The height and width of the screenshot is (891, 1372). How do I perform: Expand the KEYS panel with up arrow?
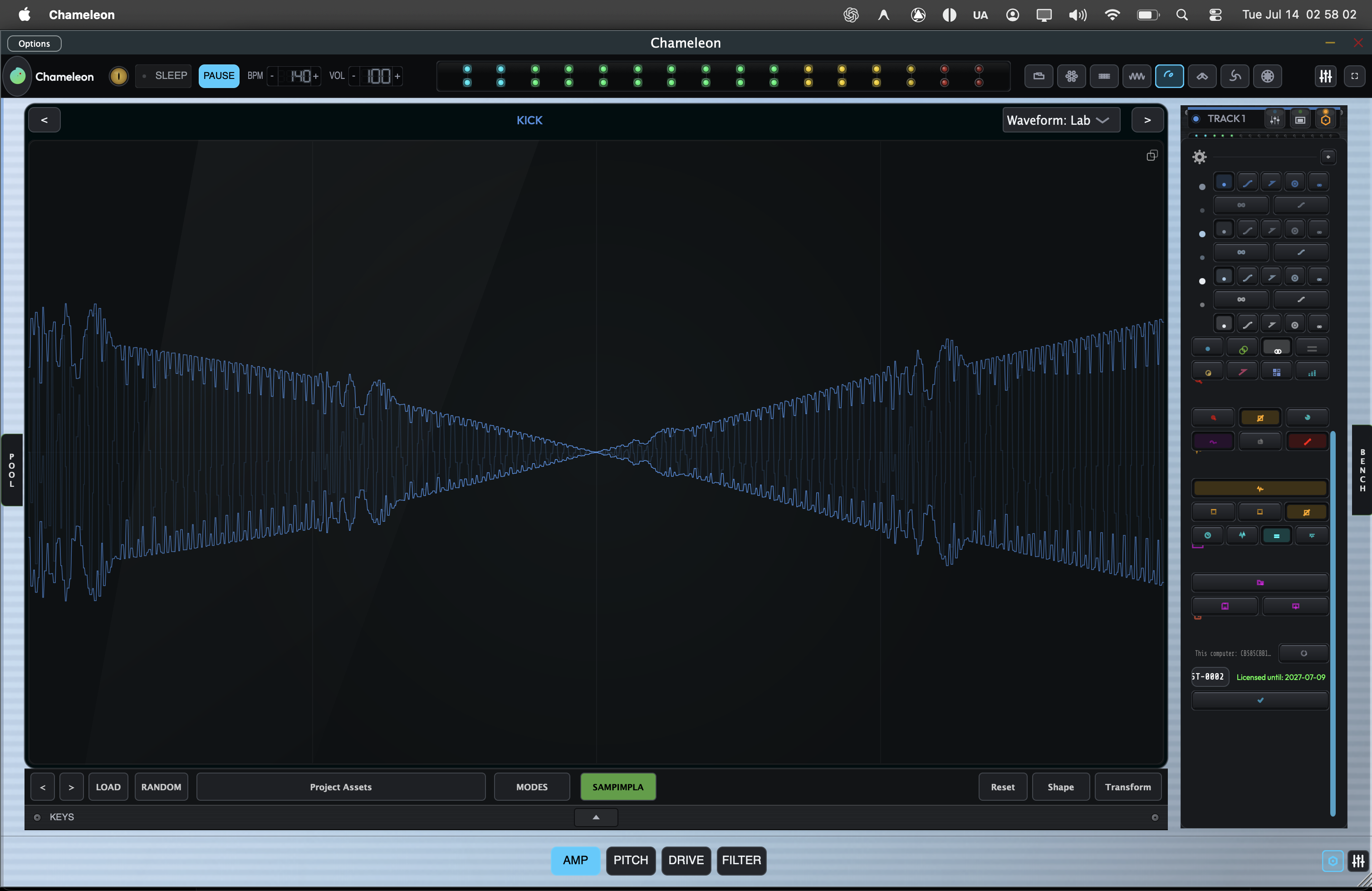click(x=596, y=817)
